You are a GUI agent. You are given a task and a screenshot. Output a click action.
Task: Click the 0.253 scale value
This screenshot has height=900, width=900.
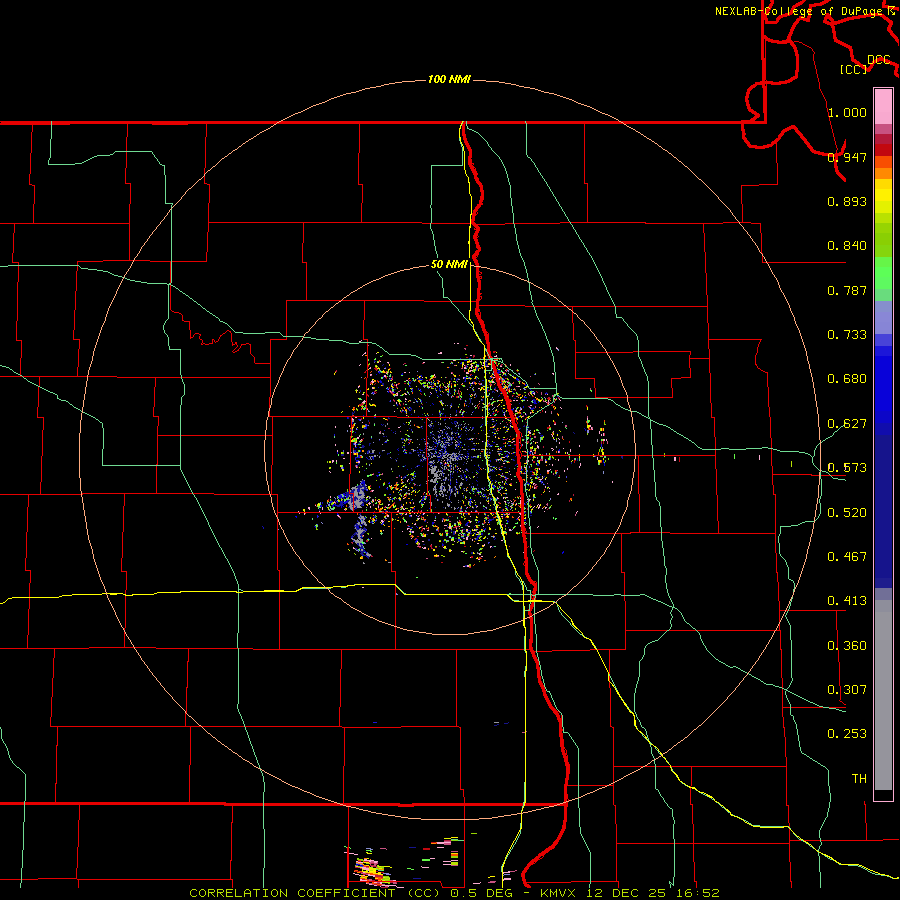click(847, 734)
